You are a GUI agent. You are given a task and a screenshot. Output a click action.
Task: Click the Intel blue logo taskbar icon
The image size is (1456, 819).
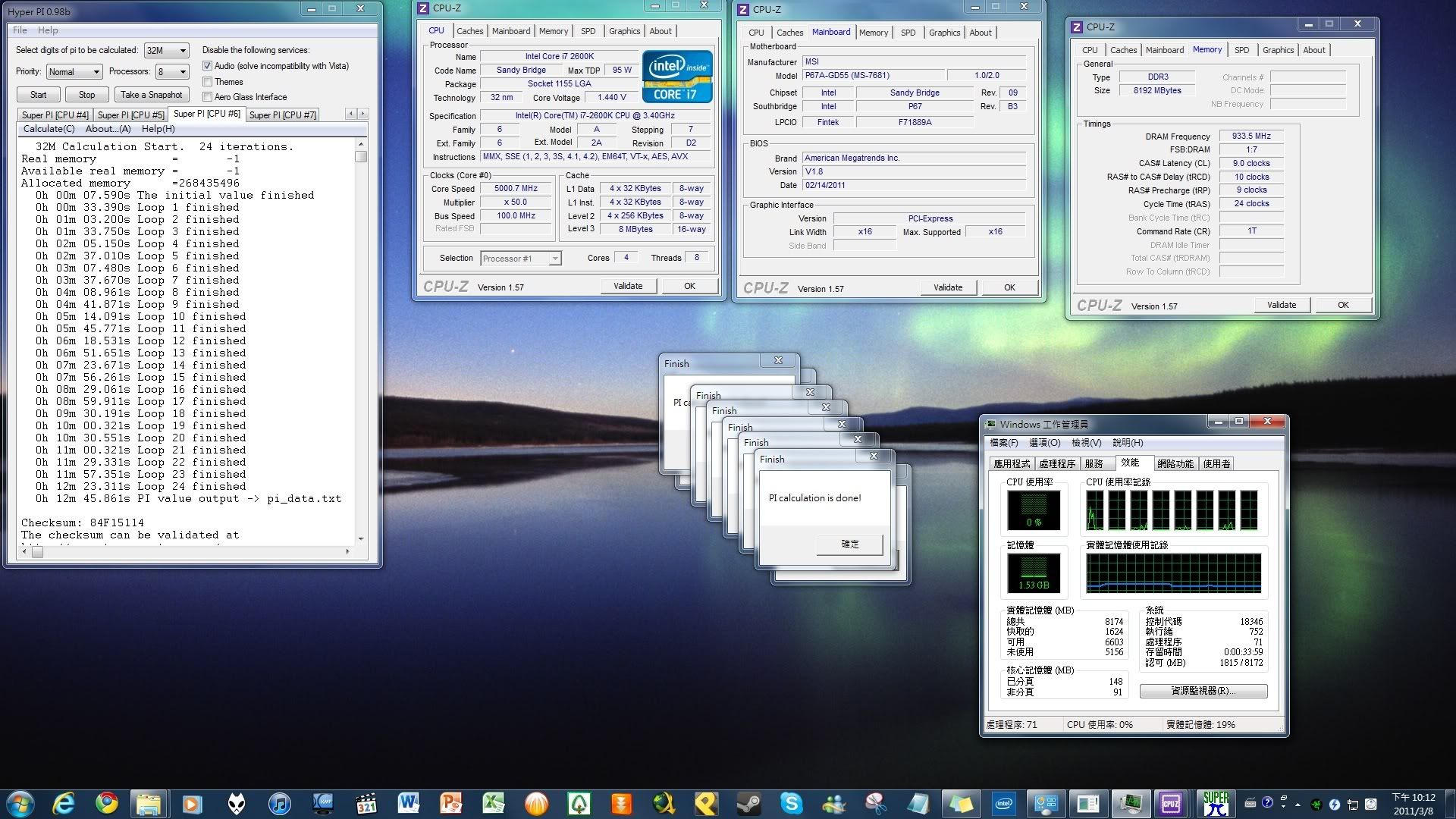pyautogui.click(x=1004, y=803)
